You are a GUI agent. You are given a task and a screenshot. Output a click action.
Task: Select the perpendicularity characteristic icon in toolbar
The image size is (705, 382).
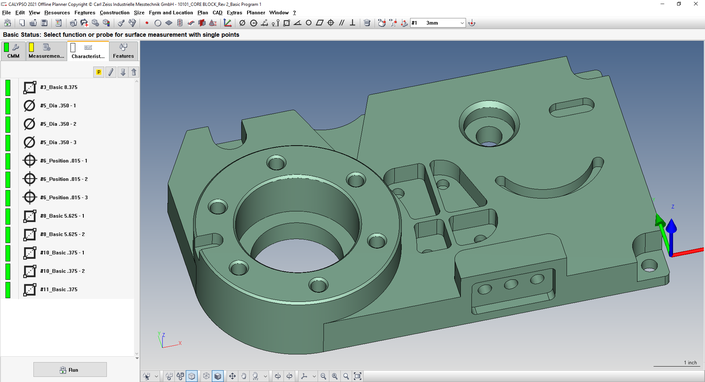coord(353,23)
